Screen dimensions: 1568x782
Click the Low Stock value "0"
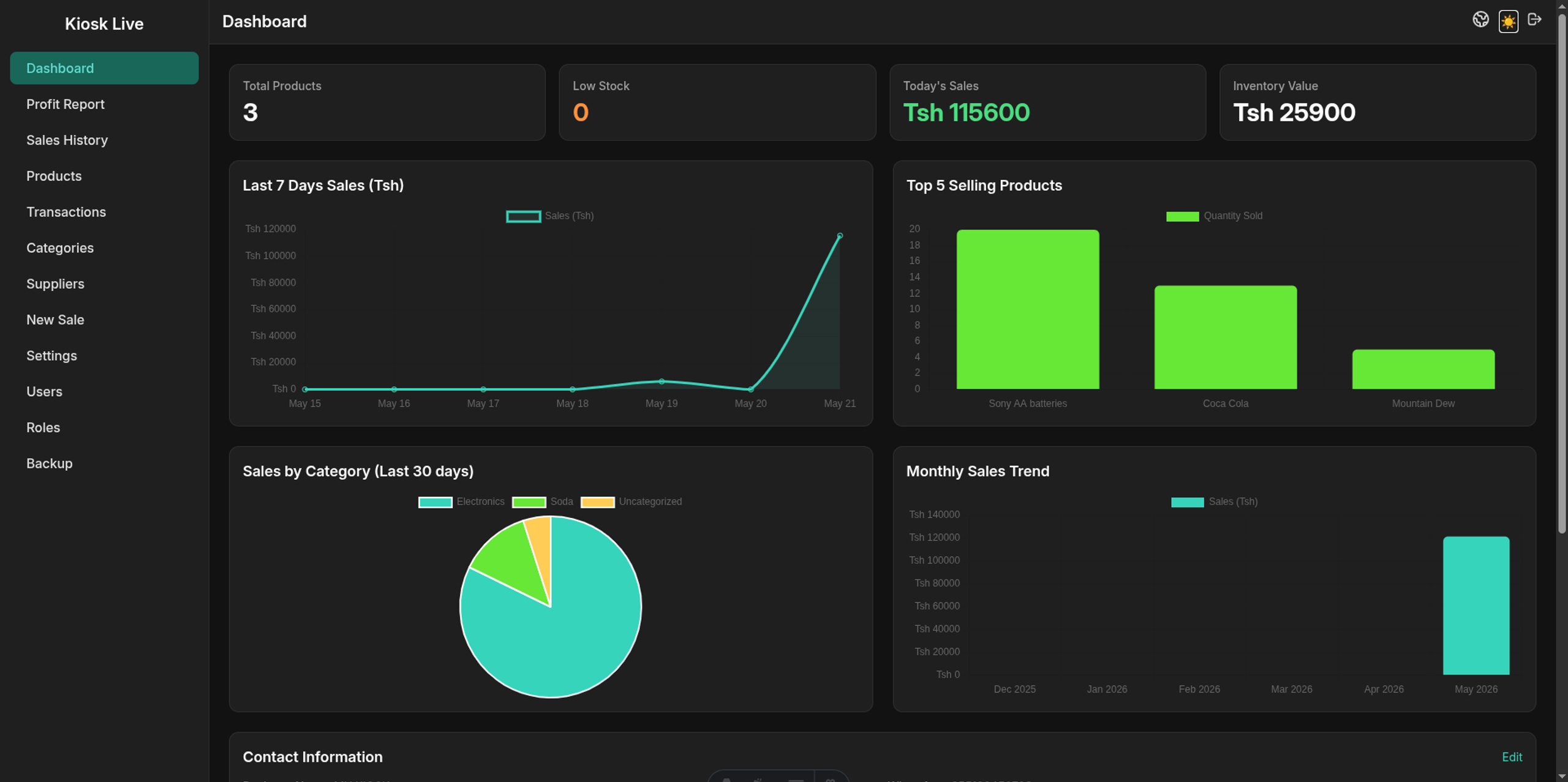point(581,113)
